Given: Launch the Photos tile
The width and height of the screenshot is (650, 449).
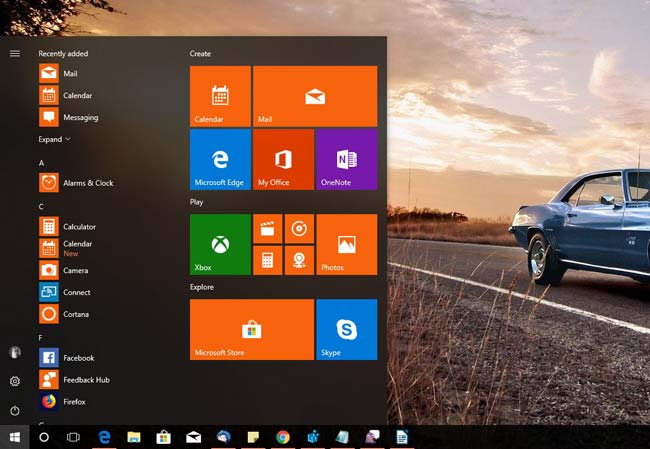Looking at the screenshot, I should [x=346, y=244].
